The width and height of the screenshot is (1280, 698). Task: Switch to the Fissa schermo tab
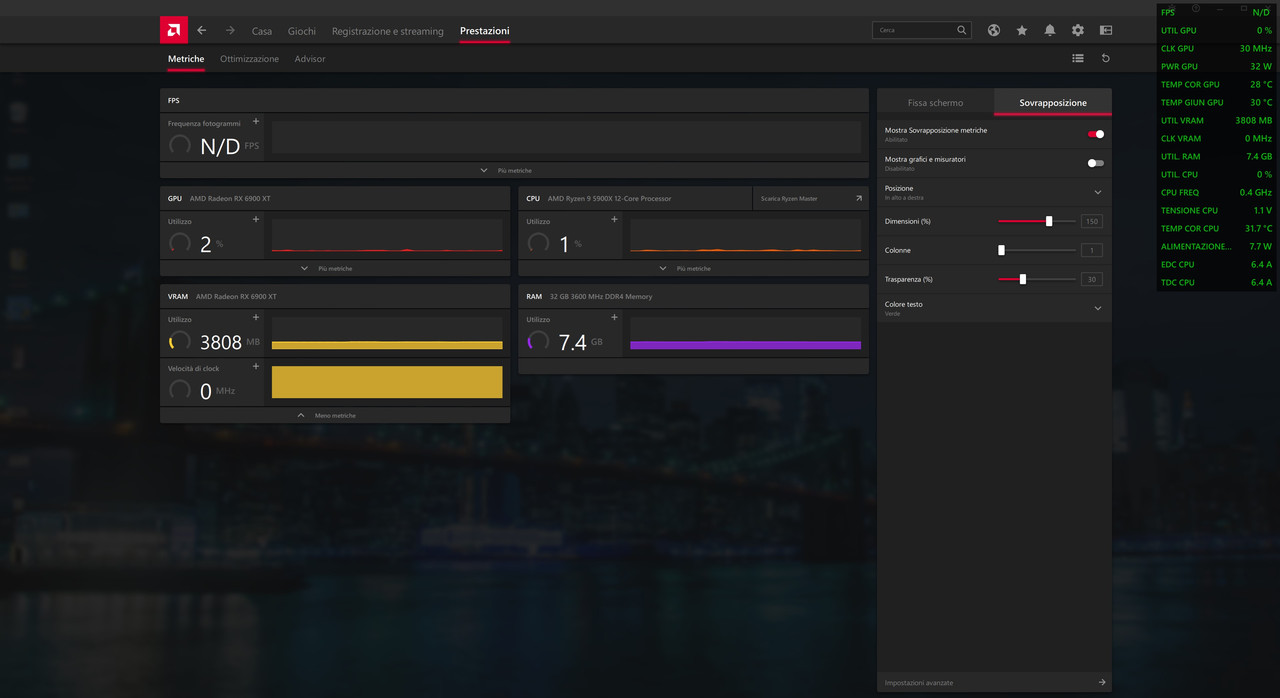935,102
